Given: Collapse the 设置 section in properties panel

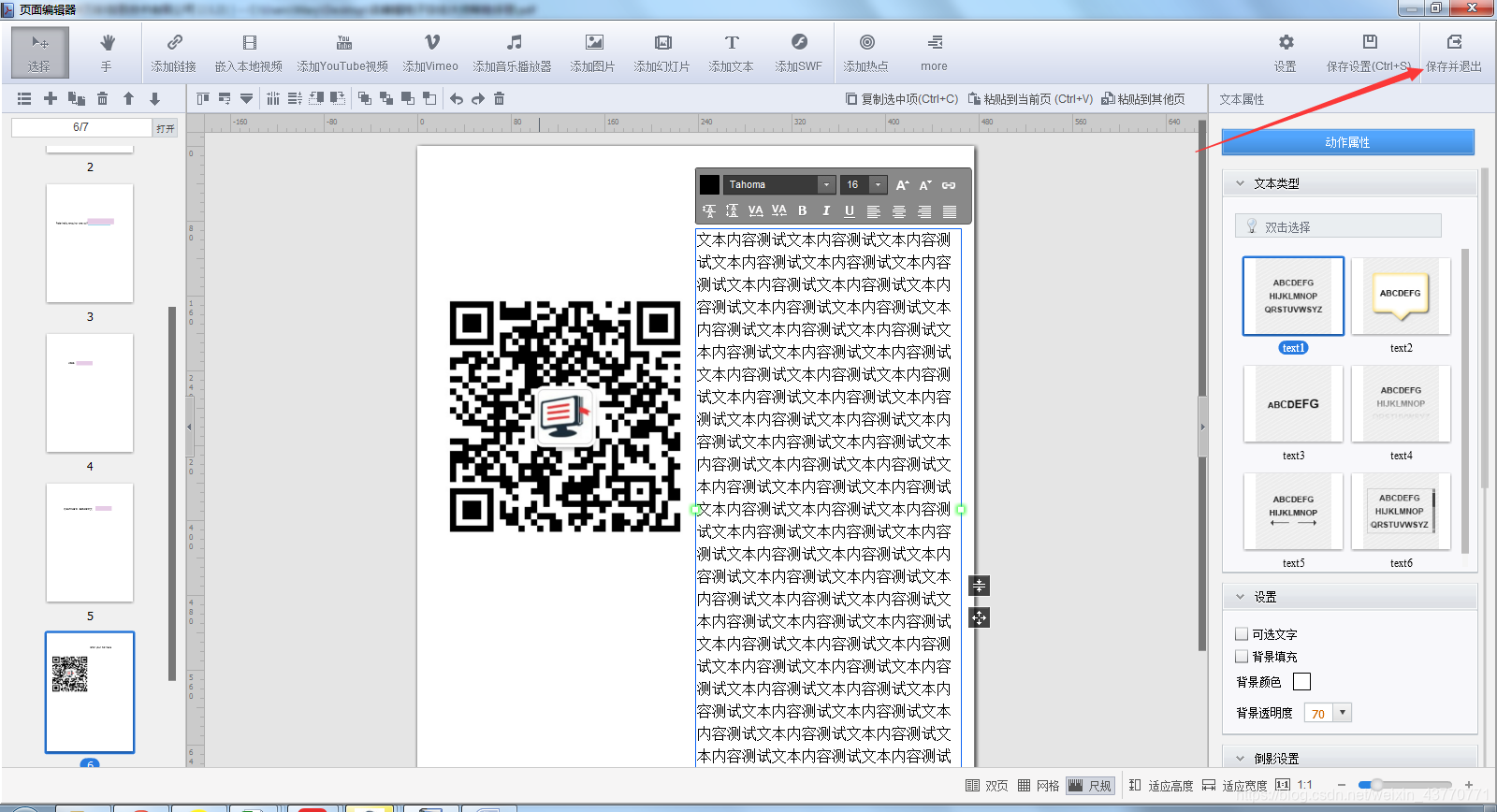Looking at the screenshot, I should 1241,597.
